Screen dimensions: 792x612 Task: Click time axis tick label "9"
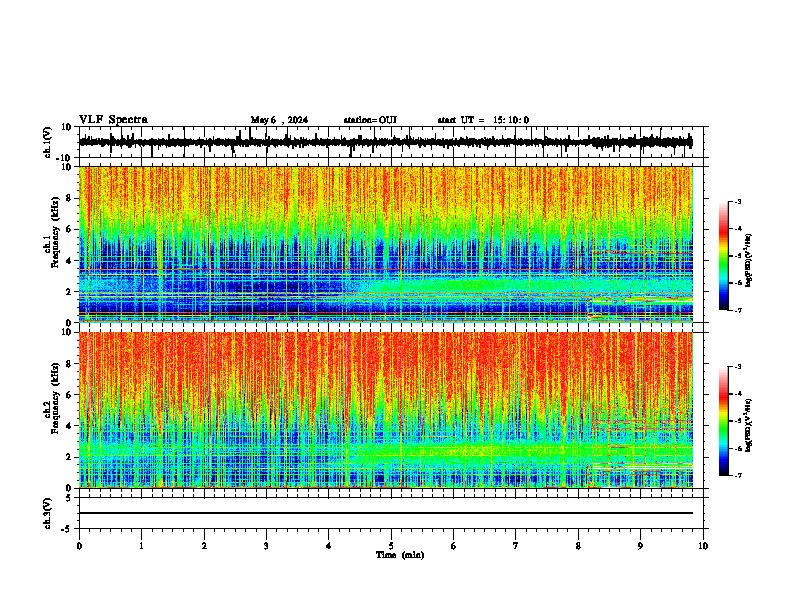click(640, 546)
